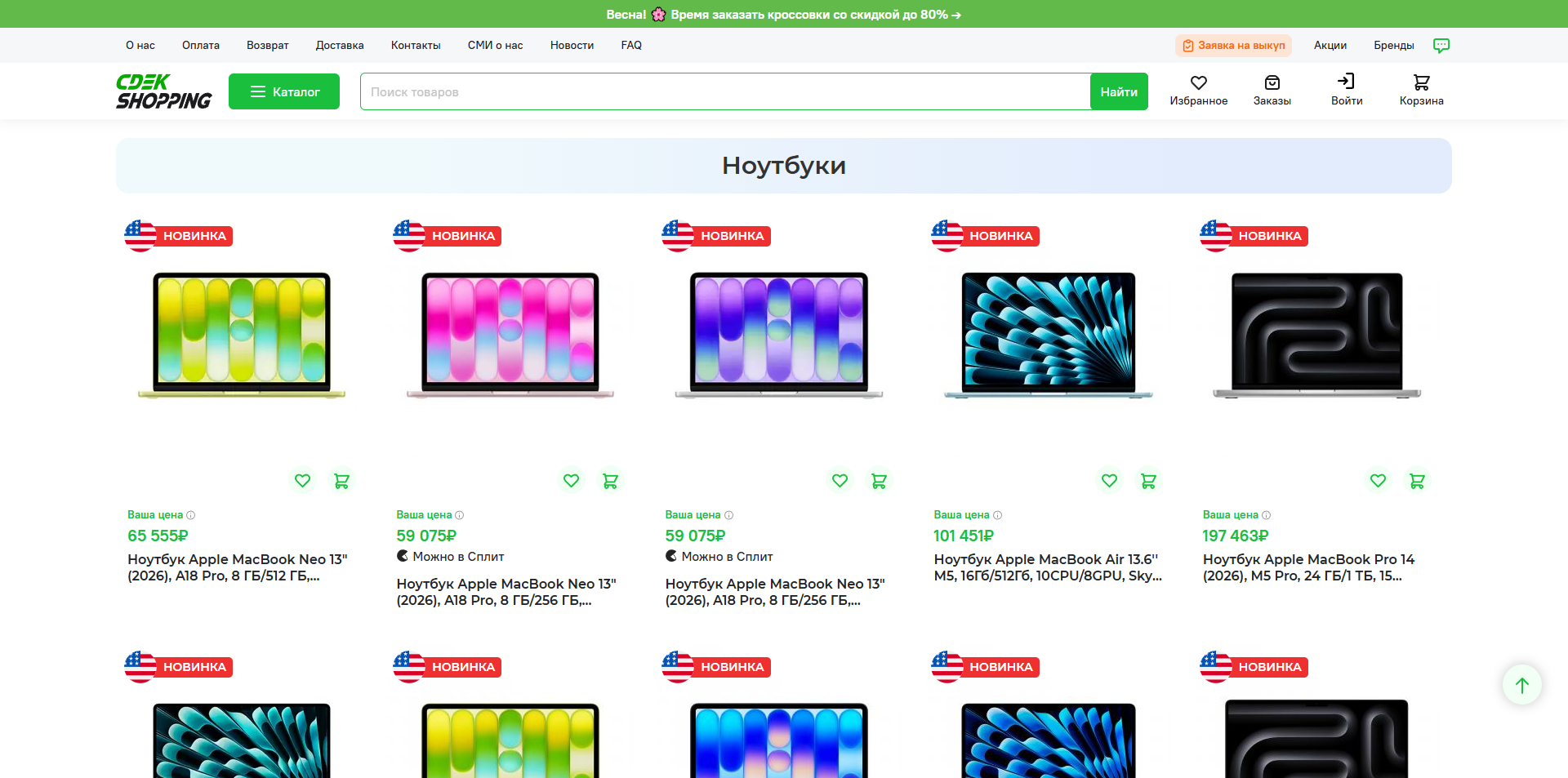
Task: Go to the Оплата page
Action: coord(201,46)
